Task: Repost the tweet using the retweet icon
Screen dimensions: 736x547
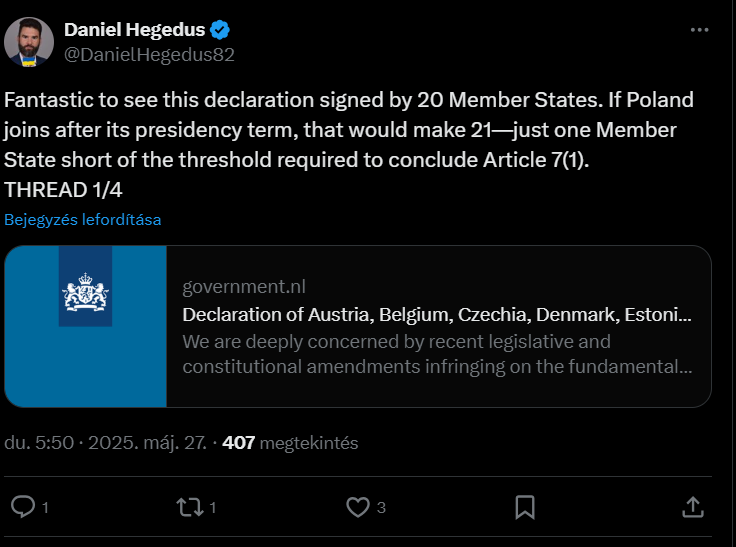Action: (x=190, y=507)
